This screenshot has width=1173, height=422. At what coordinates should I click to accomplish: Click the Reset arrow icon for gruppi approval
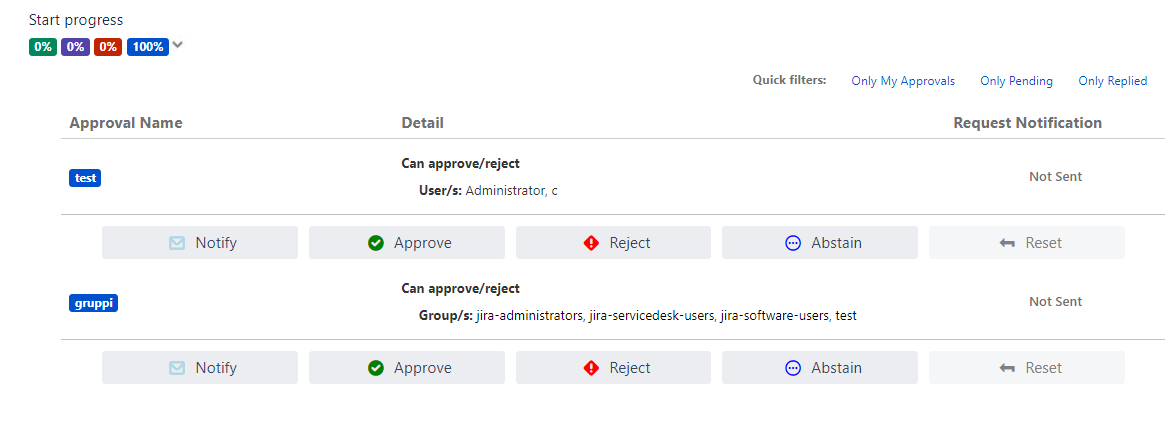pos(1007,368)
